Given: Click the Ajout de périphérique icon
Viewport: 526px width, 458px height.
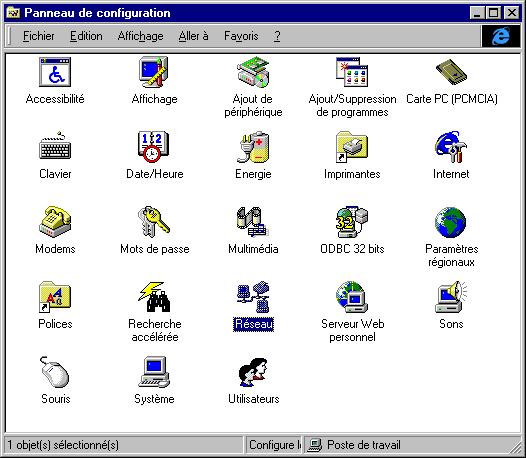Looking at the screenshot, I should point(253,72).
